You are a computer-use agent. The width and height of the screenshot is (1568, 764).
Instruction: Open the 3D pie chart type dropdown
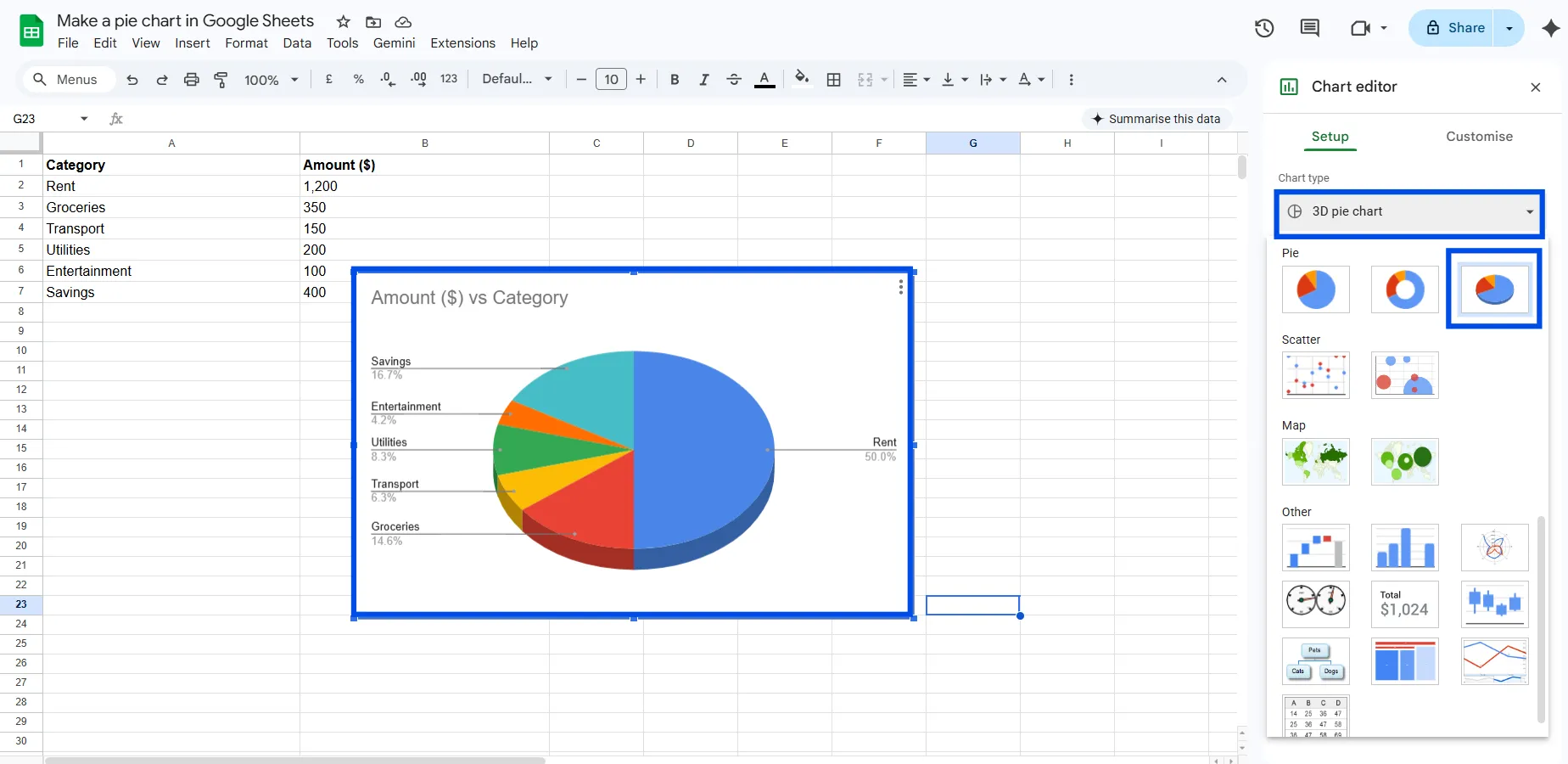1409,212
